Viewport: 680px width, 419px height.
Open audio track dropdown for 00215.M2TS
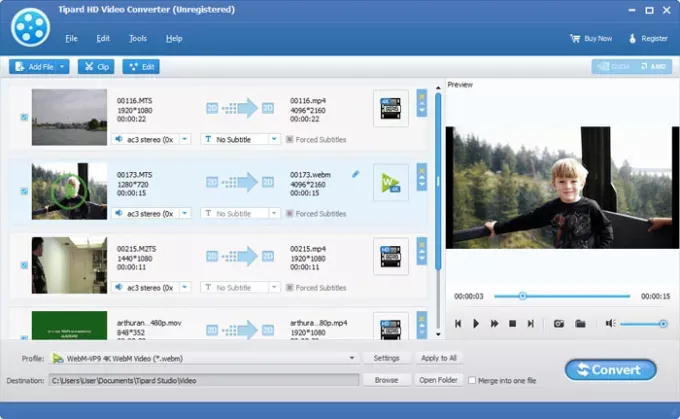185,287
